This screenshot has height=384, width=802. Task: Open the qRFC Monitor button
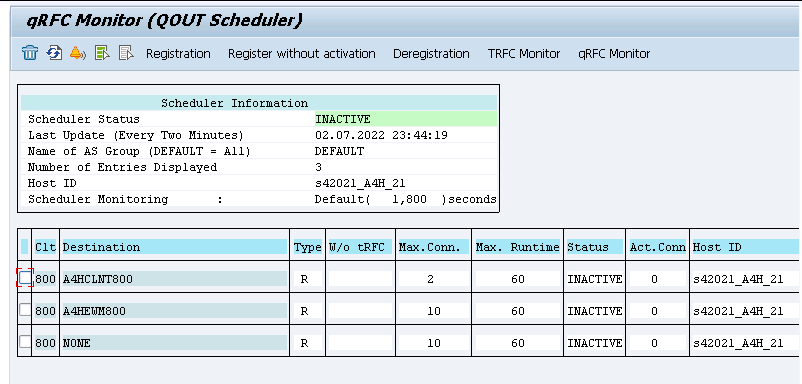614,54
